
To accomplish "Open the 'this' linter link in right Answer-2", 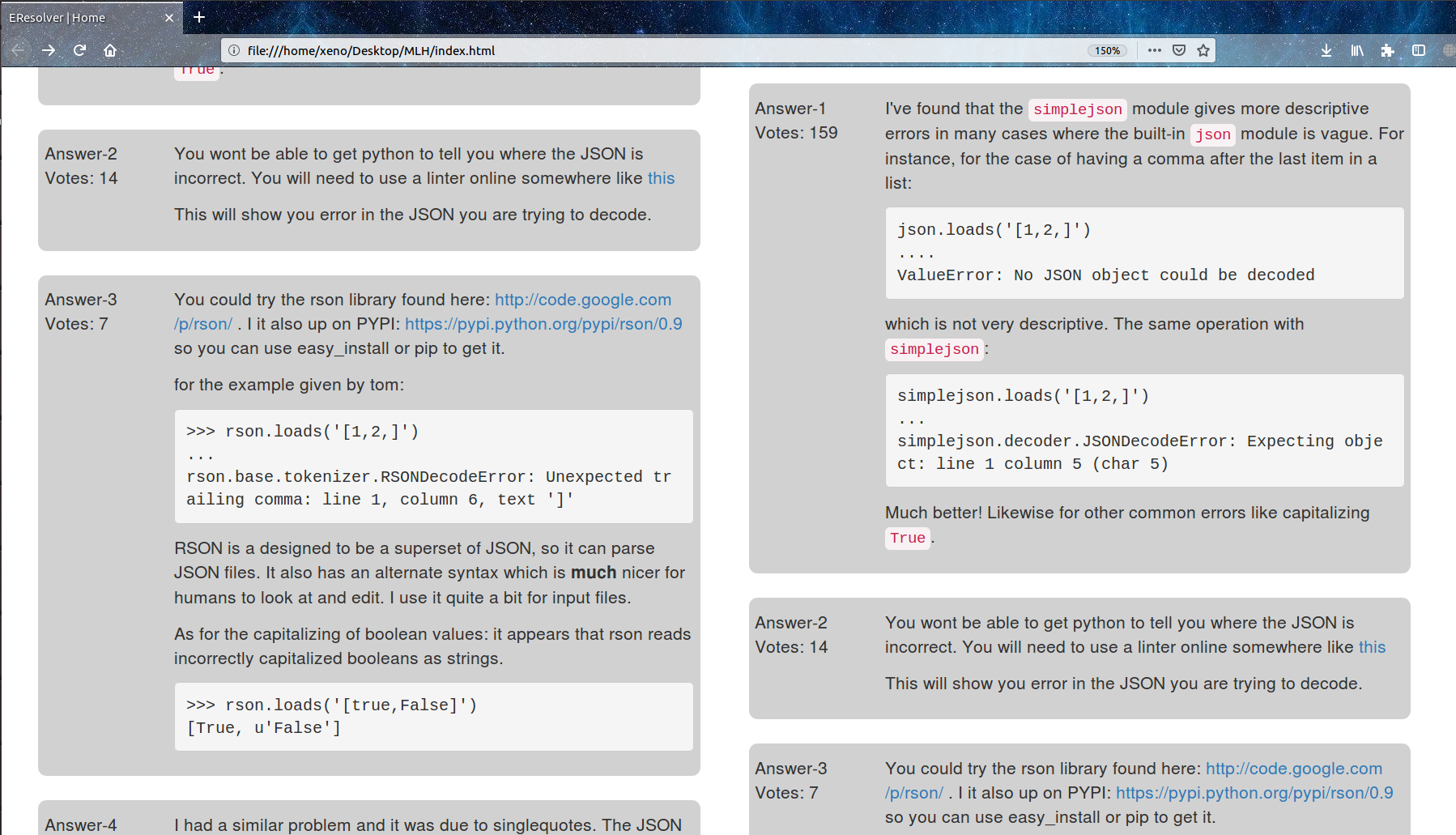I will (x=1372, y=647).
